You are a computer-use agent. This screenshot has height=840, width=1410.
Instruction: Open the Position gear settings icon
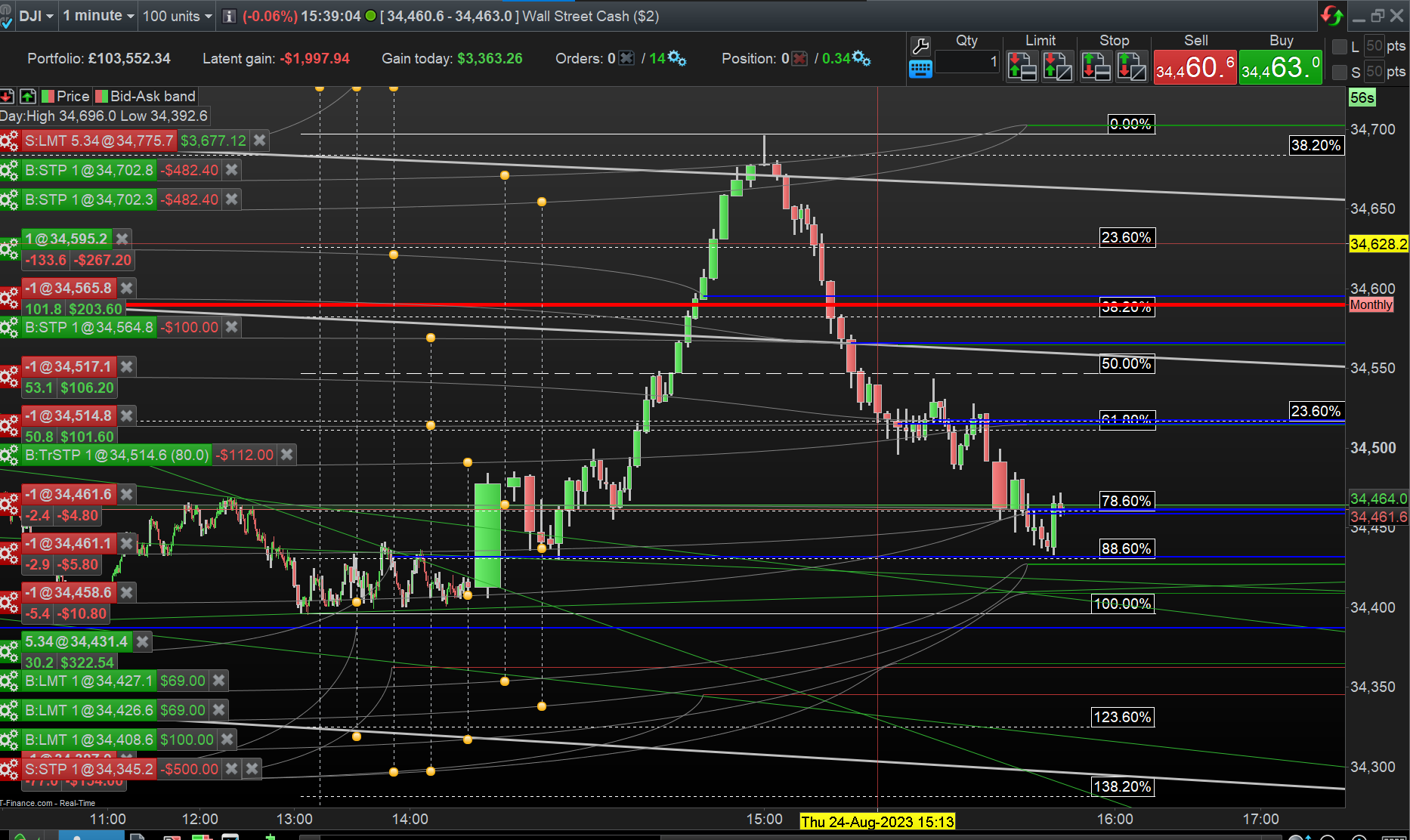pos(861,58)
